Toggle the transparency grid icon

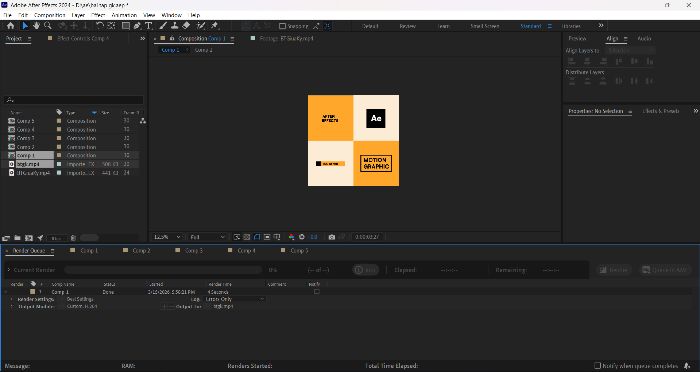click(247, 237)
